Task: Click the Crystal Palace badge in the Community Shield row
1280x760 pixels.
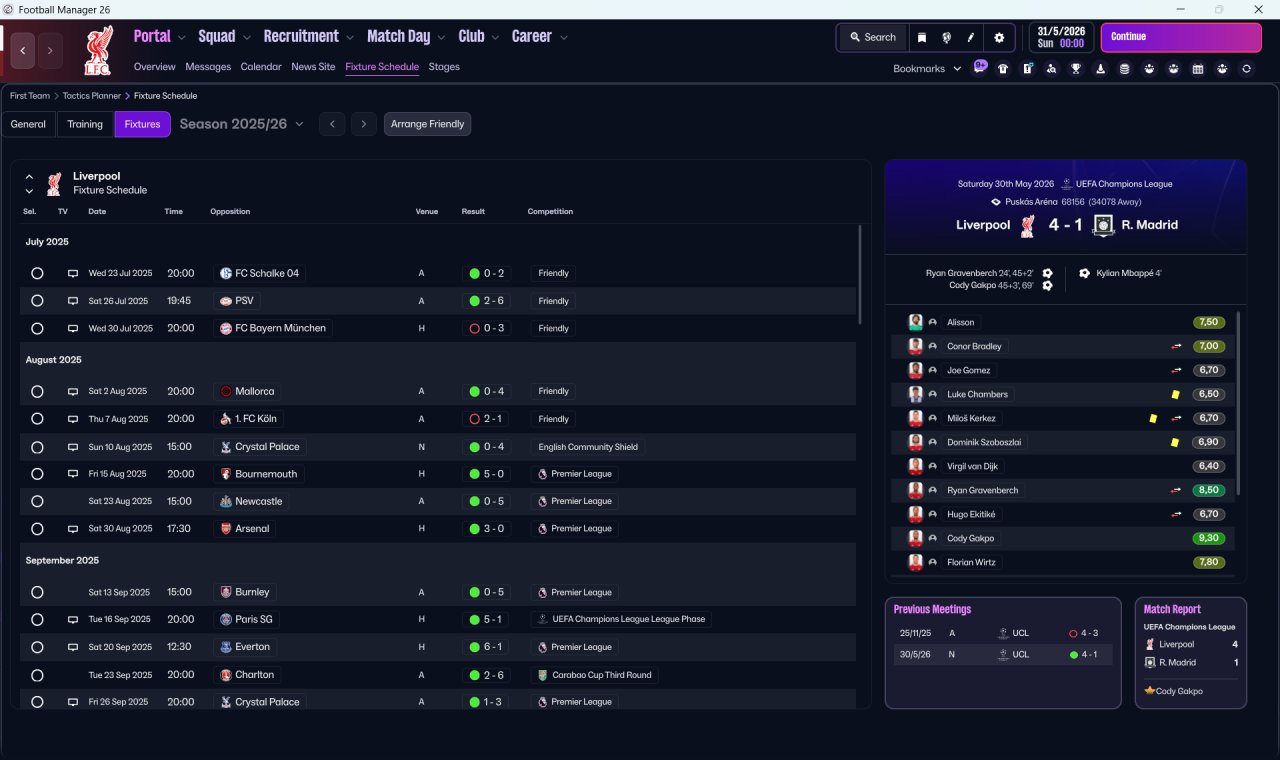Action: [x=225, y=447]
